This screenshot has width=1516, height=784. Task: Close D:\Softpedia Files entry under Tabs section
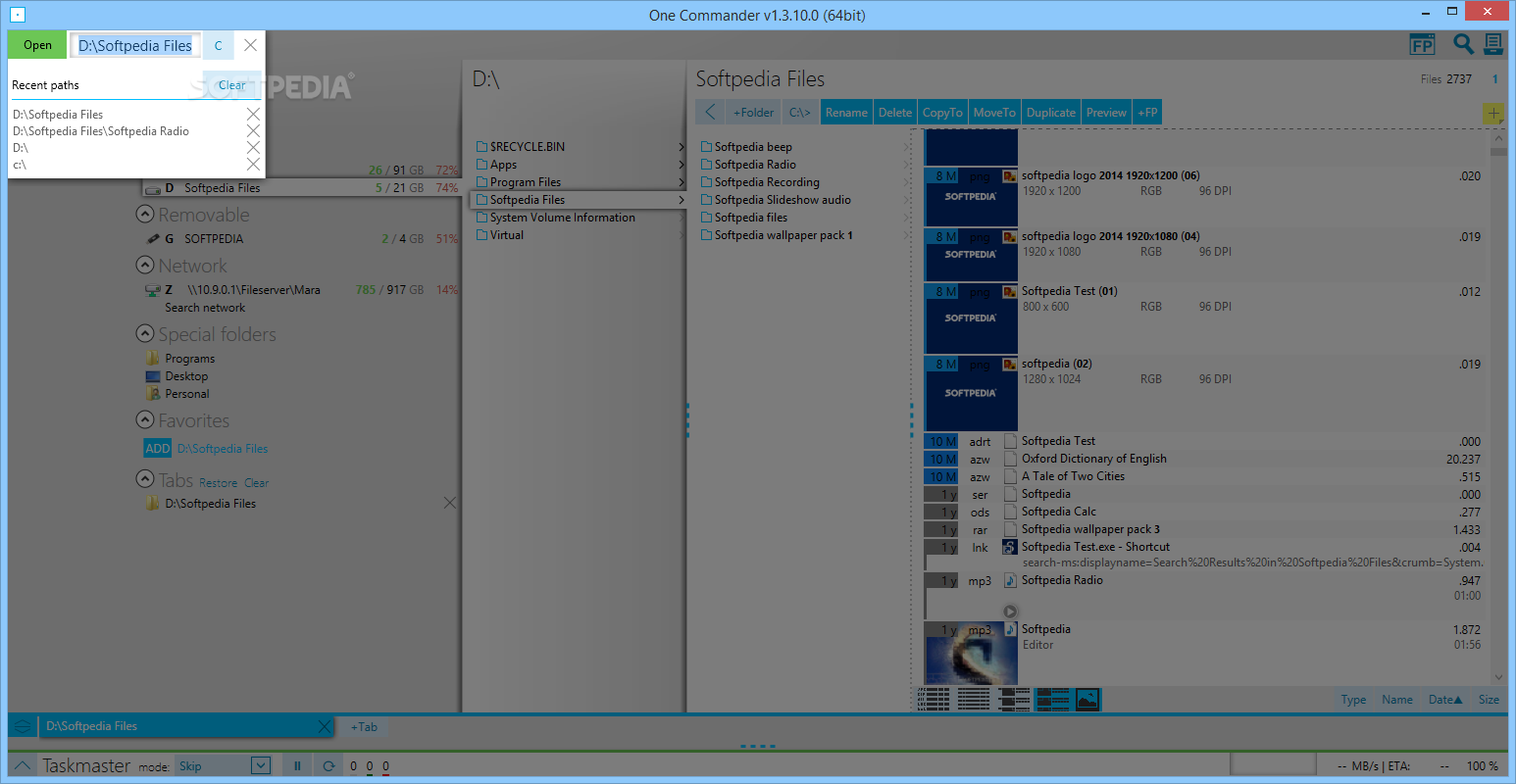tap(450, 503)
